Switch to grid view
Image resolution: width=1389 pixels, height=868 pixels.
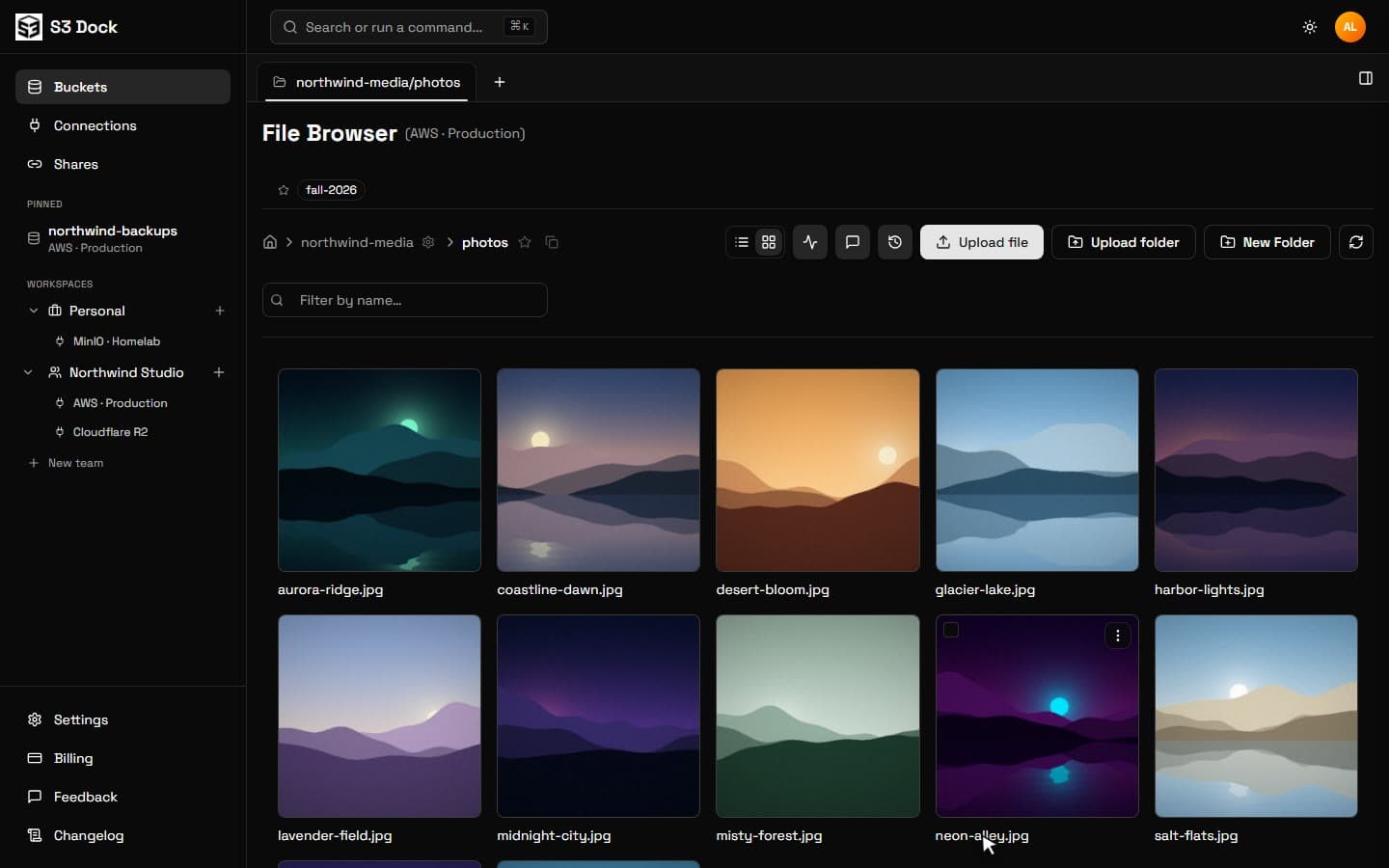(x=769, y=242)
